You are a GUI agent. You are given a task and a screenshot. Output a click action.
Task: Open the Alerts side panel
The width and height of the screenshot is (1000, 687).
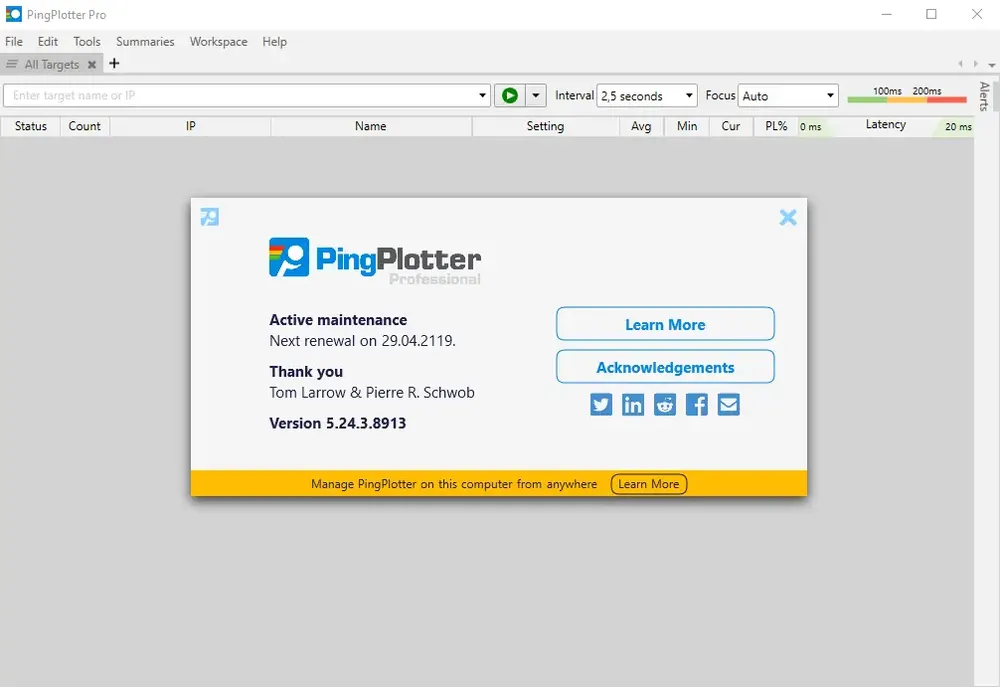985,96
